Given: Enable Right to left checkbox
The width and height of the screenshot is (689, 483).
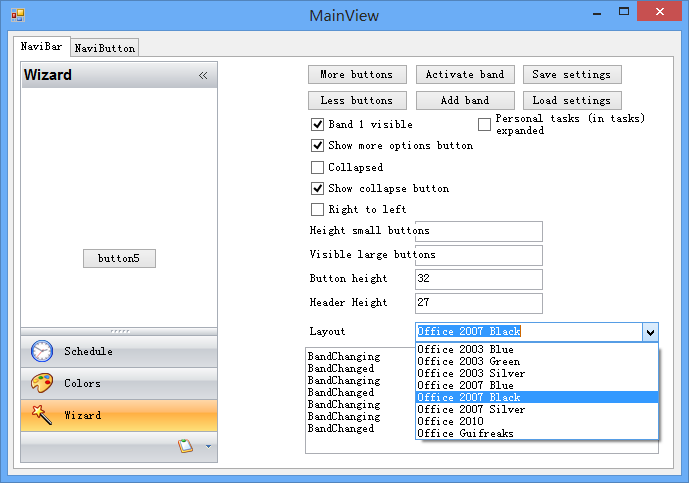Looking at the screenshot, I should coord(317,209).
